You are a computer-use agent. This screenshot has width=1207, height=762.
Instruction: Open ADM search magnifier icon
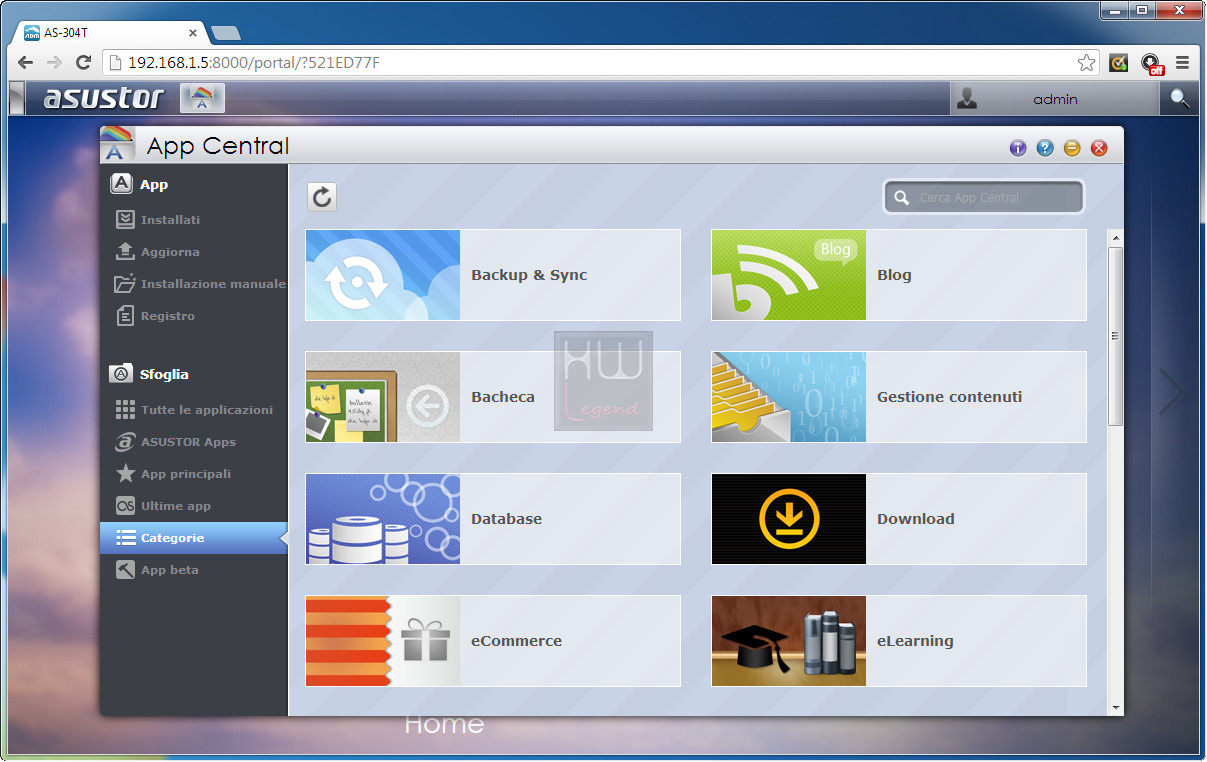click(1180, 98)
